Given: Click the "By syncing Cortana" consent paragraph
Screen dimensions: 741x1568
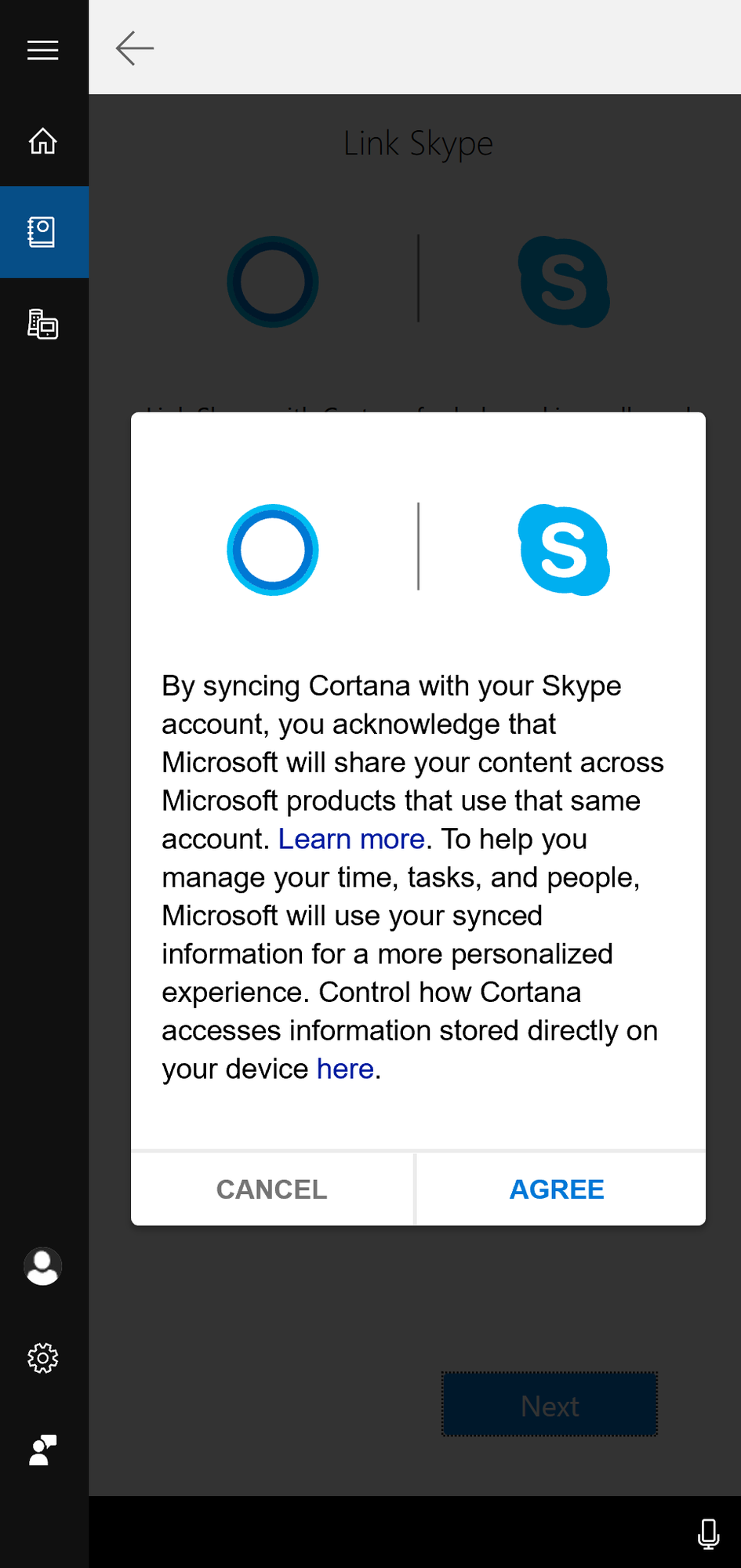Looking at the screenshot, I should (x=413, y=877).
